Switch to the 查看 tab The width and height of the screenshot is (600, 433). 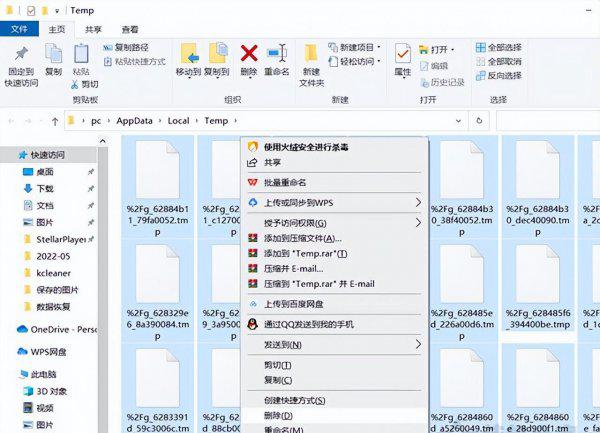[x=130, y=29]
